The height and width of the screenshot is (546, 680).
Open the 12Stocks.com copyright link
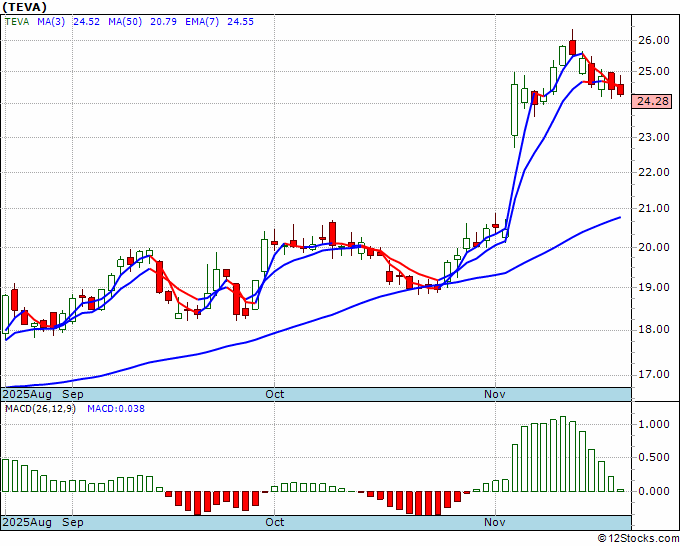[x=638, y=538]
